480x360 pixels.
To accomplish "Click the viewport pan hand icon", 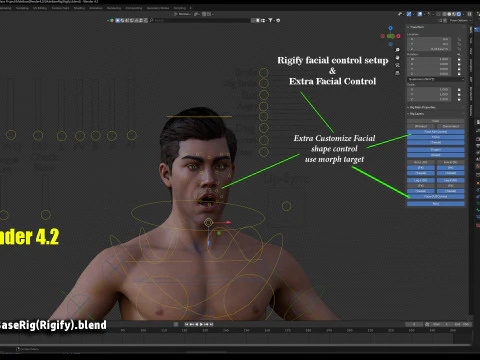I will [x=397, y=58].
